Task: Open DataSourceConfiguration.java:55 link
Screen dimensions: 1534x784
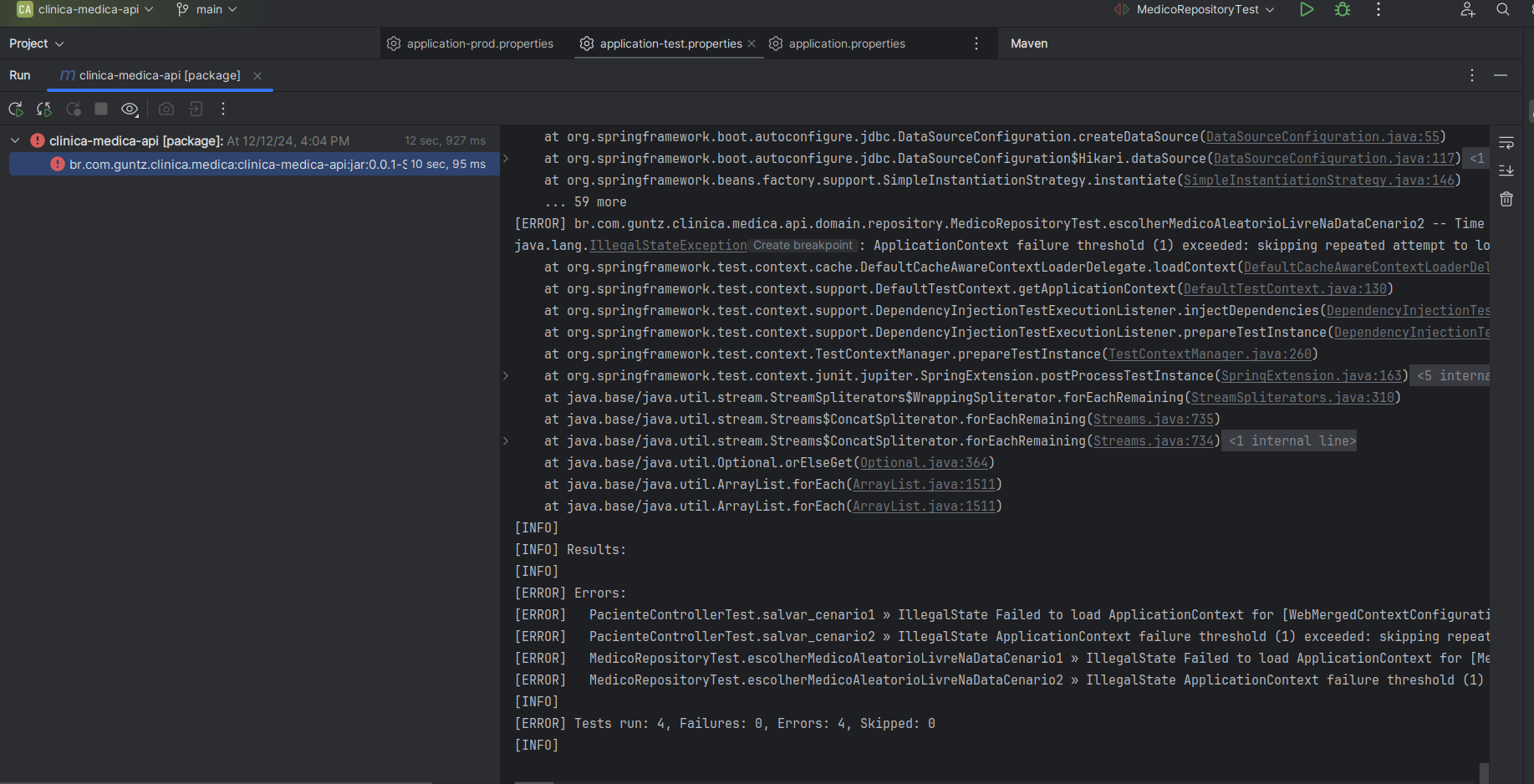Action: click(x=1323, y=136)
